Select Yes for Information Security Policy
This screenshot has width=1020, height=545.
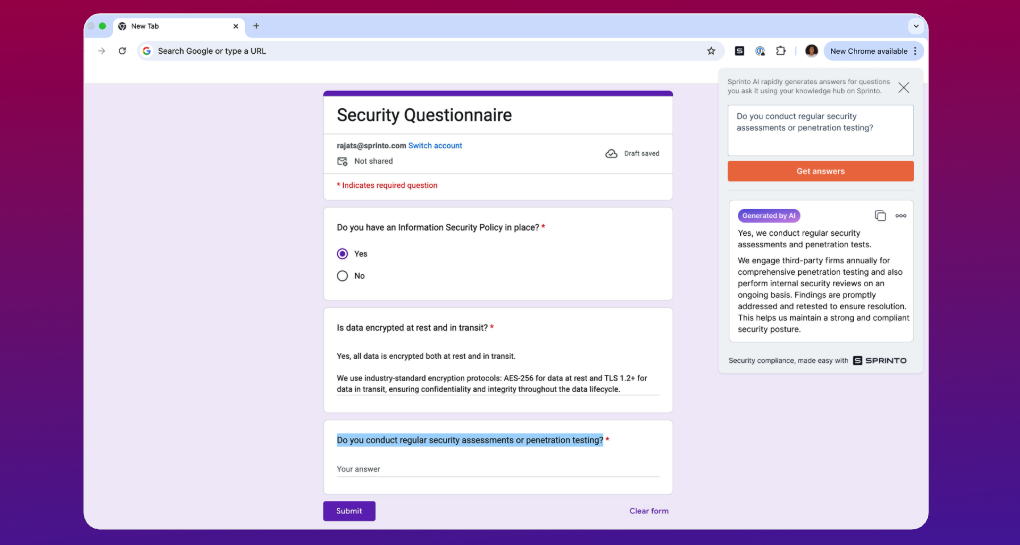tap(343, 254)
